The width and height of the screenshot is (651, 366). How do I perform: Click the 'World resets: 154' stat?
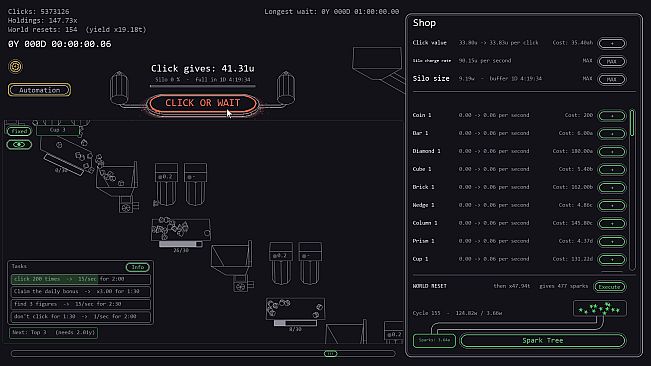(77, 29)
